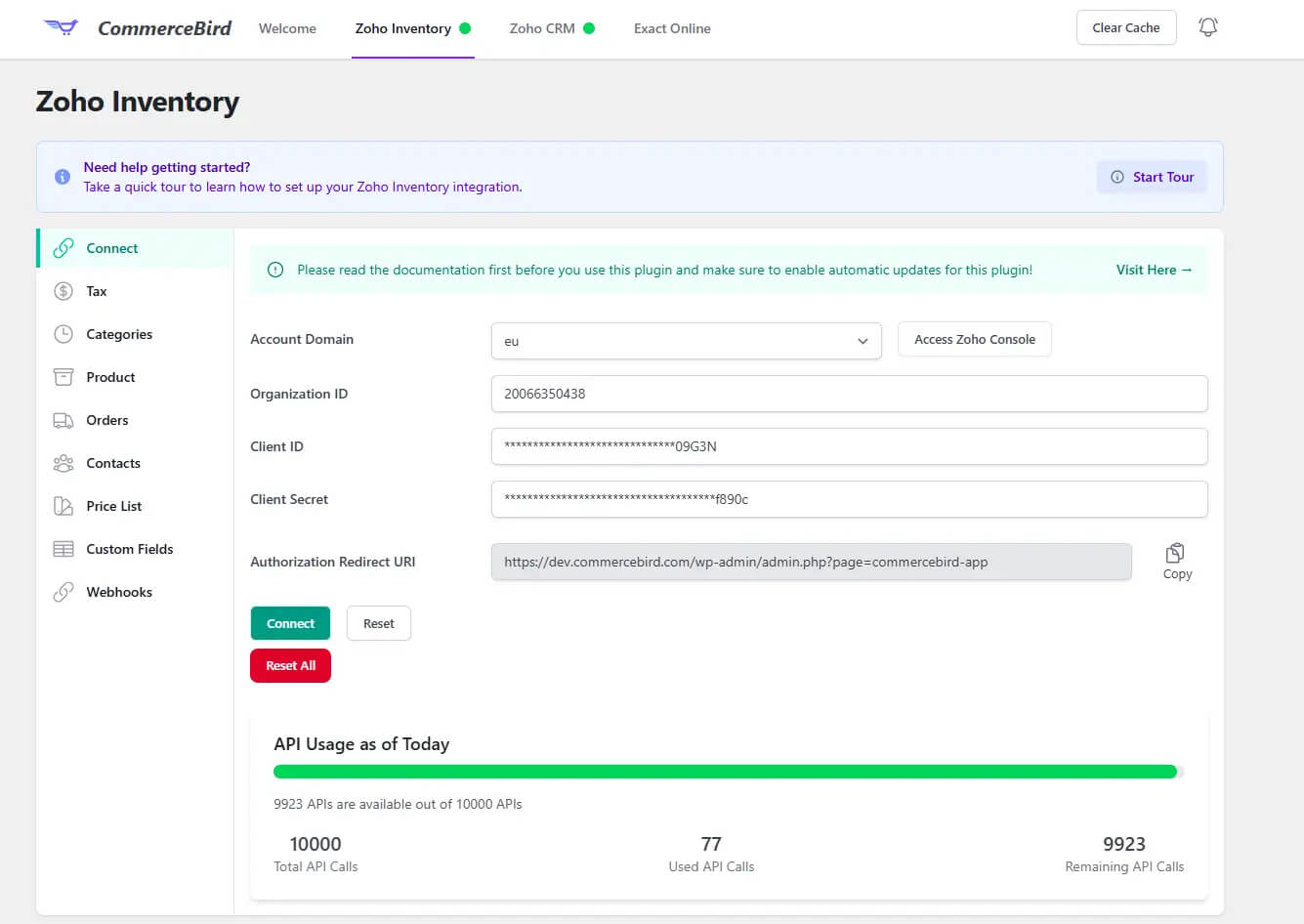Copy the Authorization Redirect URI
The width and height of the screenshot is (1304, 924).
coord(1176,561)
